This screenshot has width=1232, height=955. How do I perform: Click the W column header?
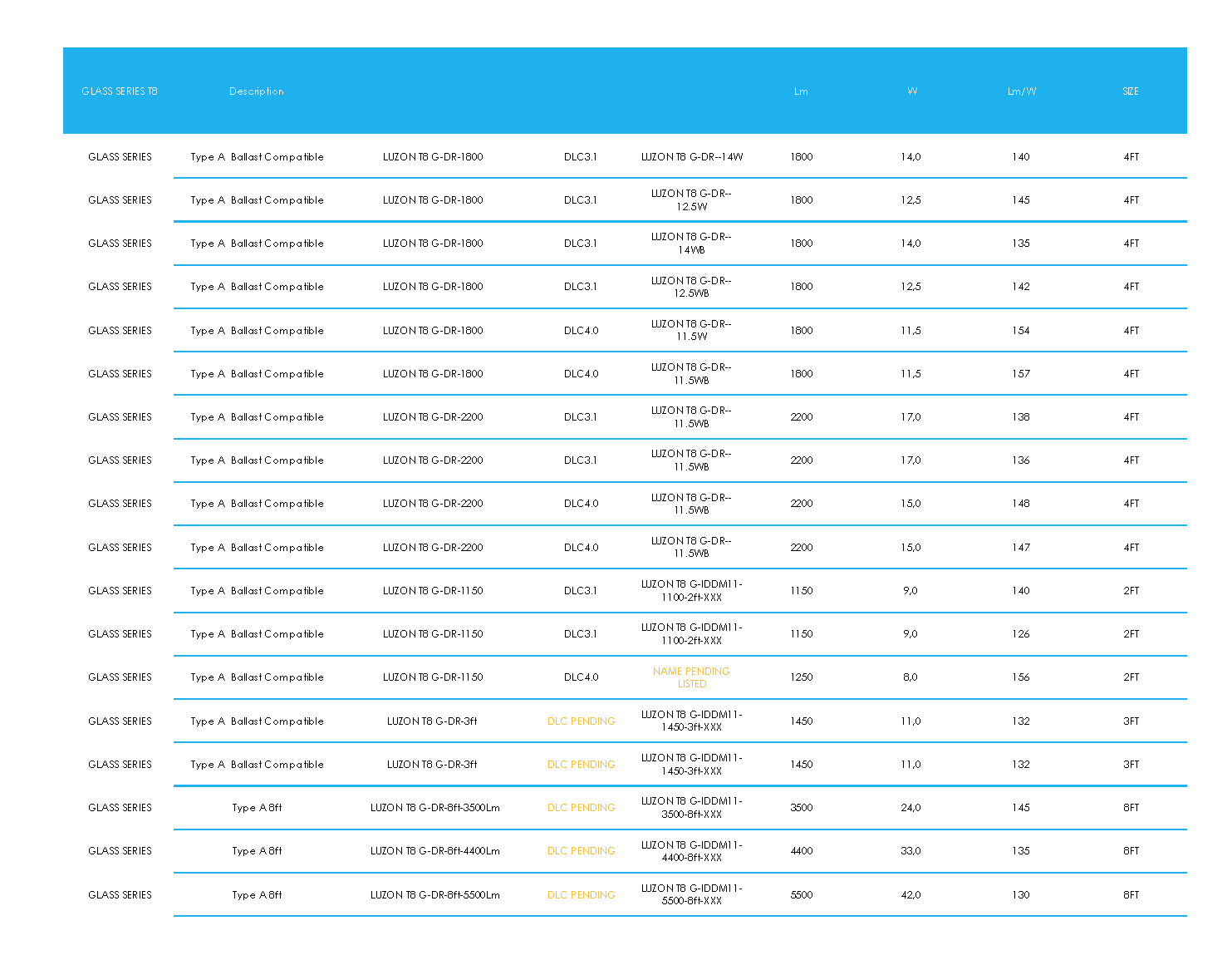(x=912, y=91)
